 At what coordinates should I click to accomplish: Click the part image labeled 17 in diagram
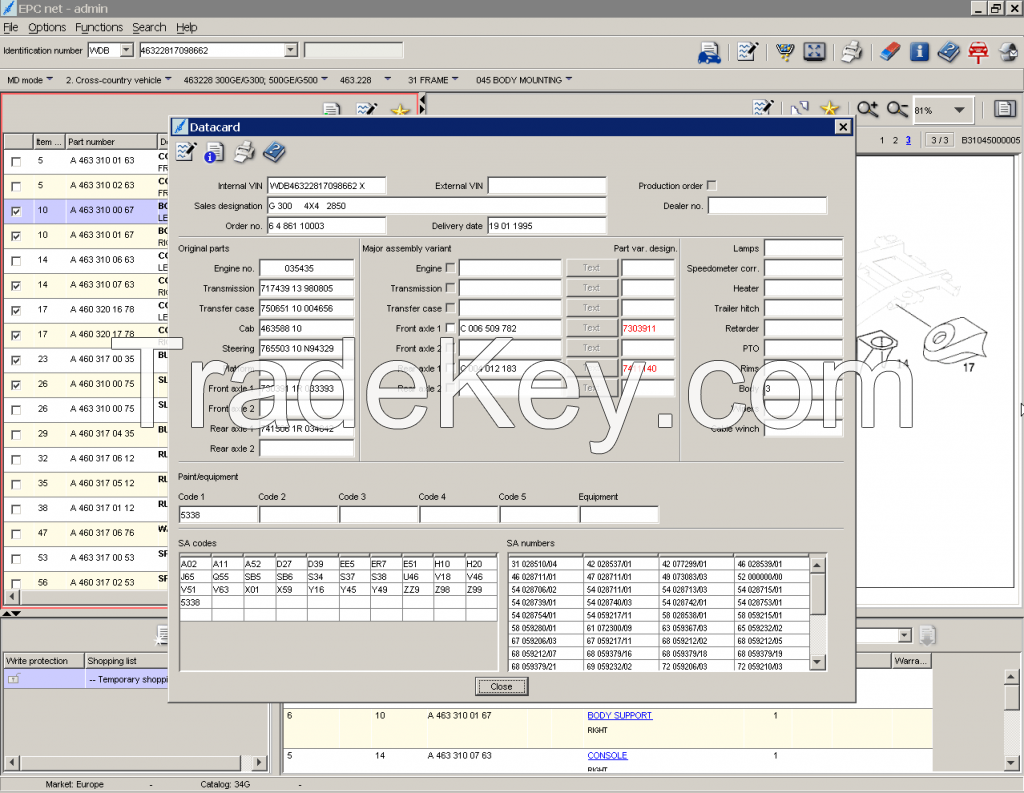(953, 340)
